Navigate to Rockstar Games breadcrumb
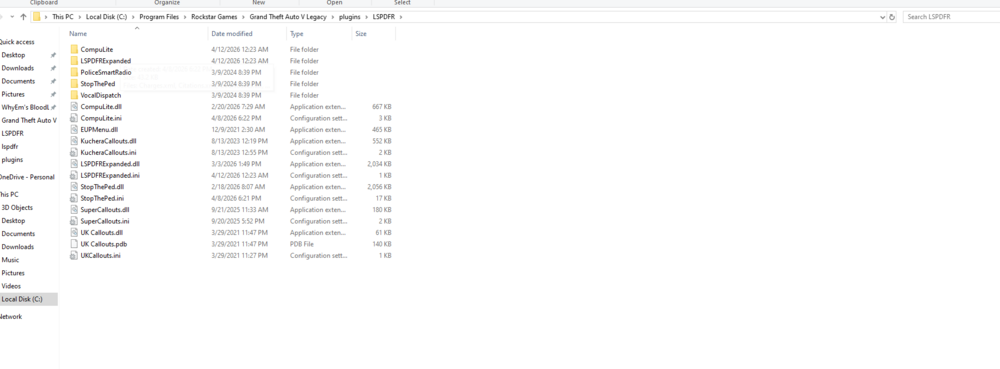1000x369 pixels. tap(214, 17)
